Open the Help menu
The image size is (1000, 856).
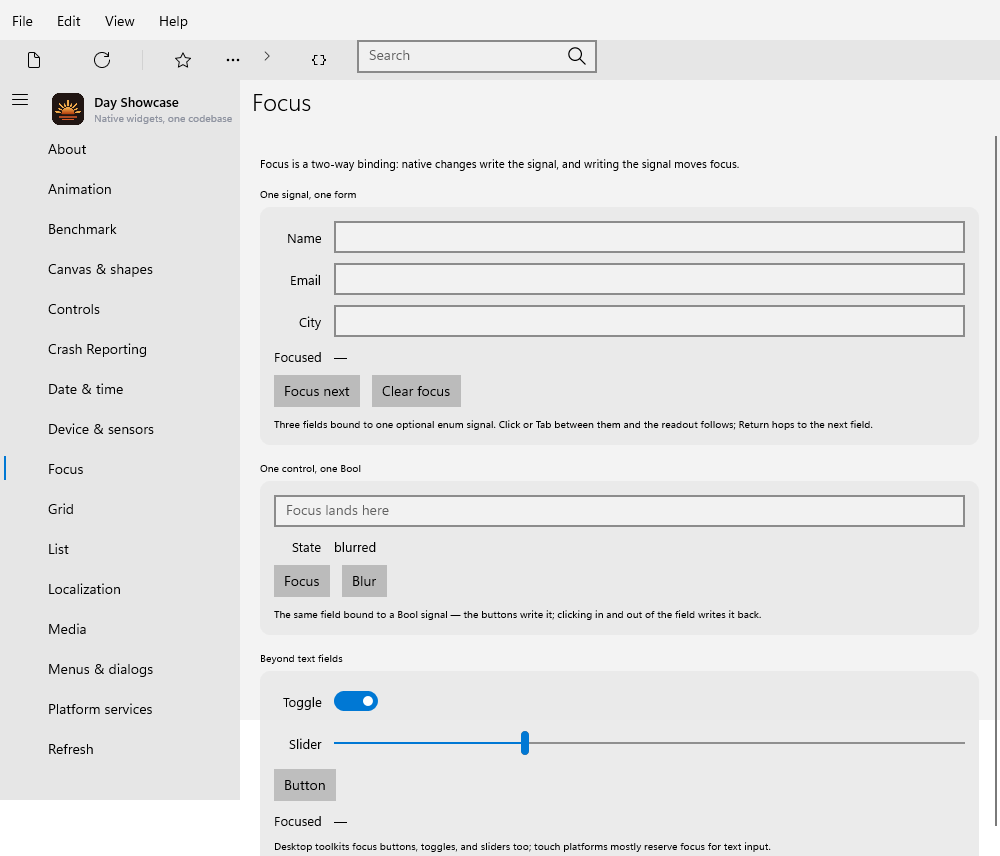coord(173,21)
